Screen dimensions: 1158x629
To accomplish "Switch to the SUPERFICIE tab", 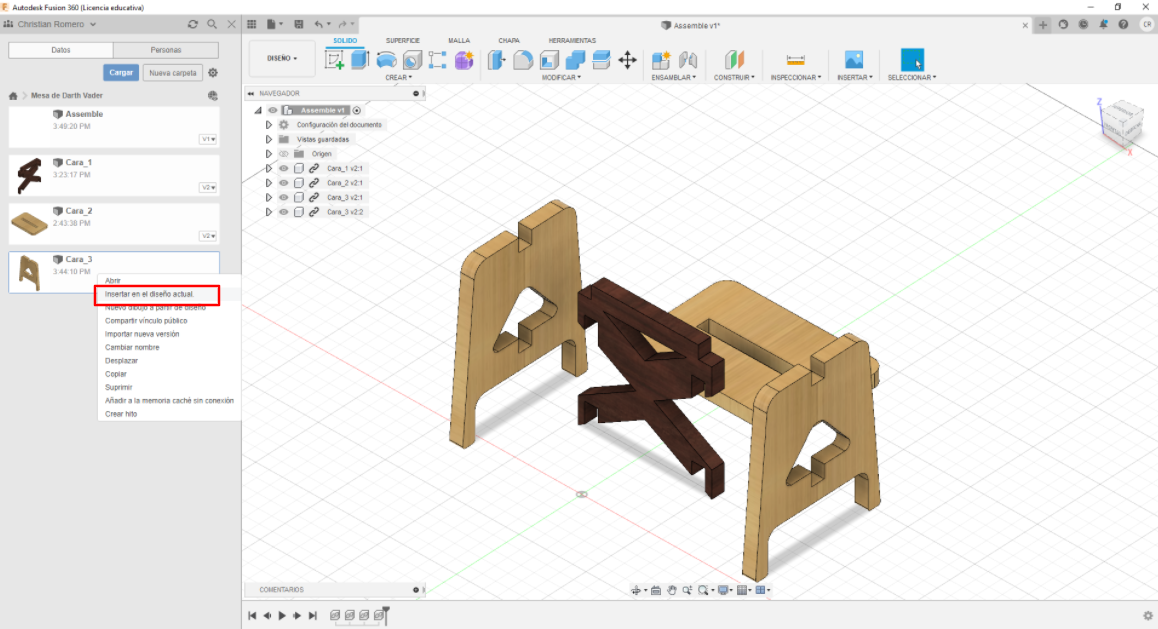I will pyautogui.click(x=402, y=41).
